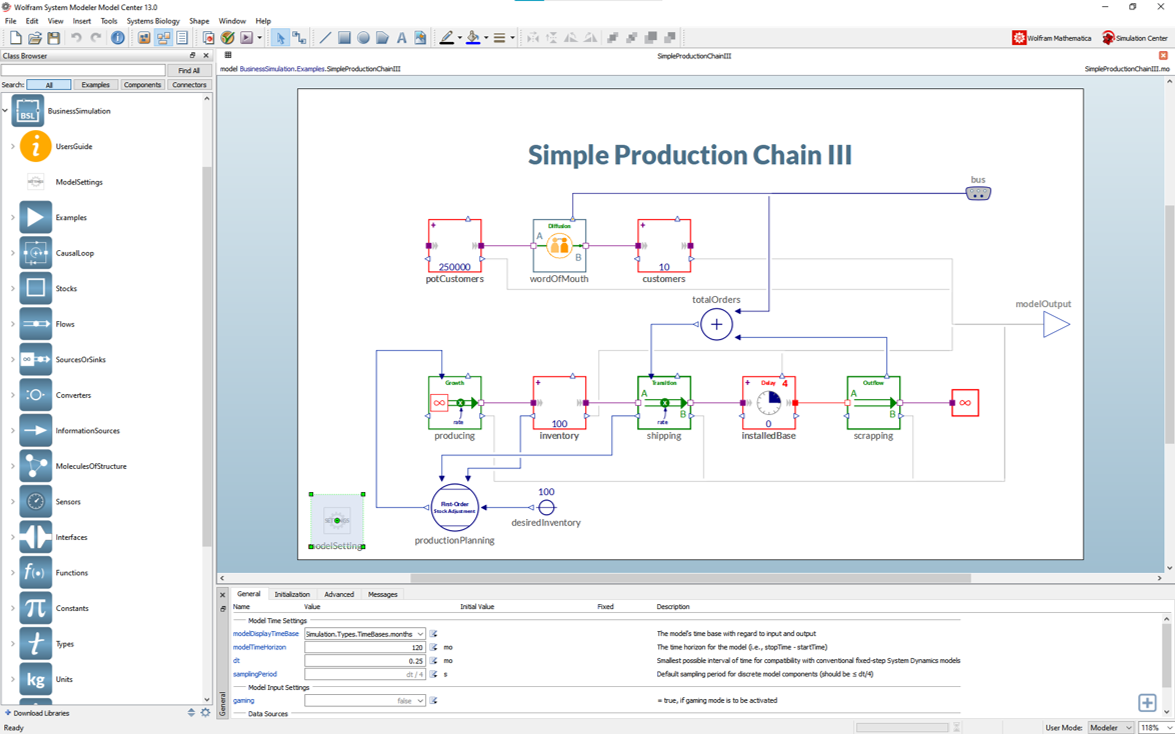Open the line color picker
Image resolution: width=1175 pixels, height=734 pixels.
[447, 38]
